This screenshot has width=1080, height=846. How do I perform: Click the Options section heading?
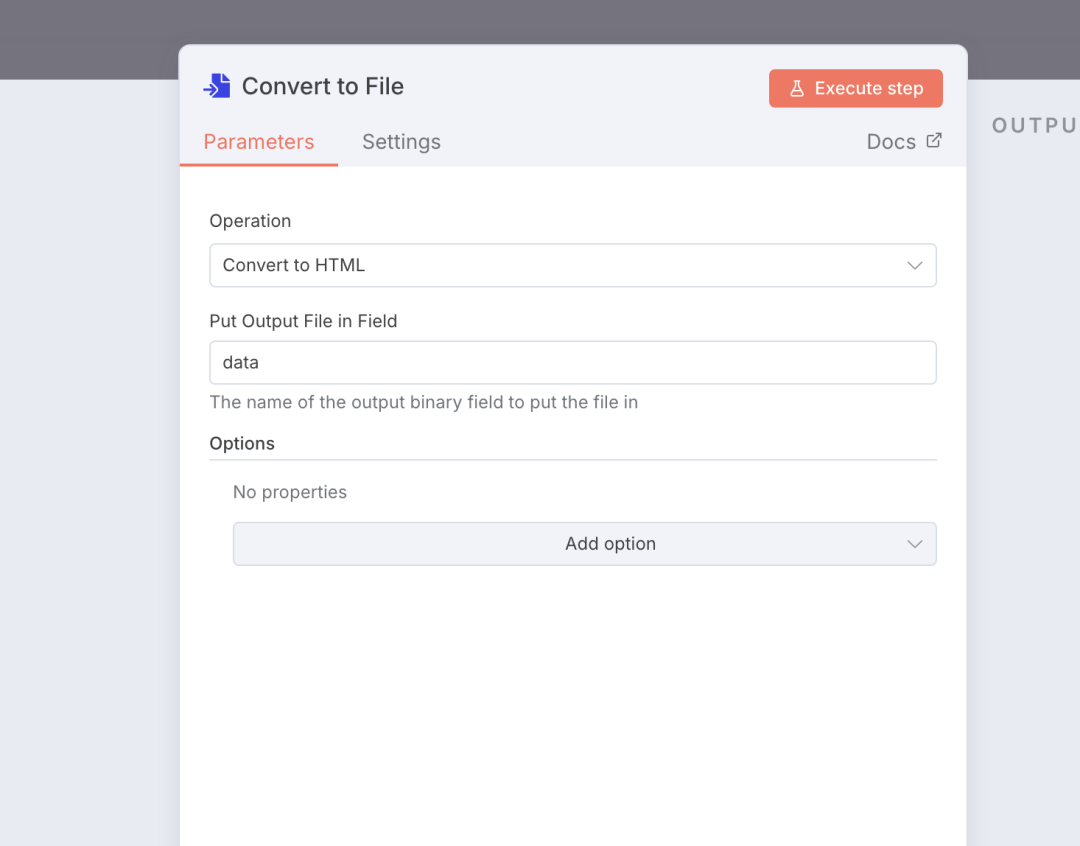click(x=242, y=443)
